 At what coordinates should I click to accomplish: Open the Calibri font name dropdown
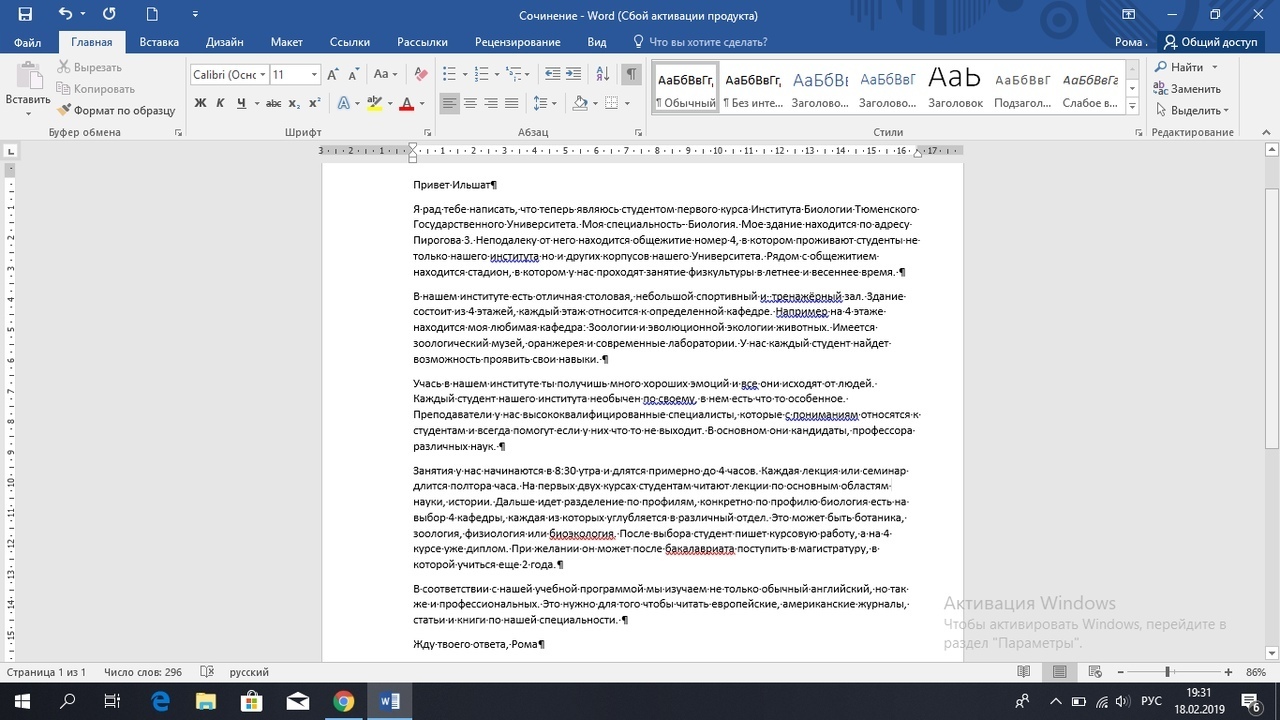point(263,75)
